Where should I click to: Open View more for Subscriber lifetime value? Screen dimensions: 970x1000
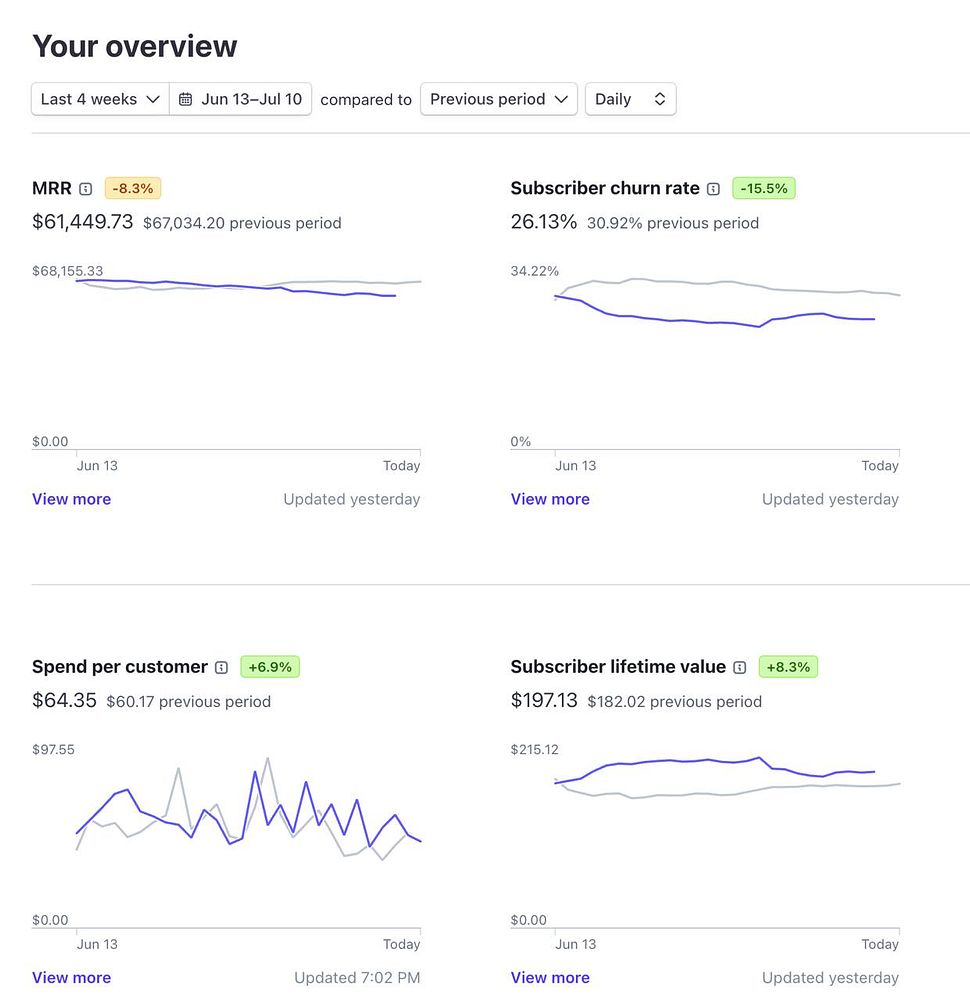(x=550, y=977)
